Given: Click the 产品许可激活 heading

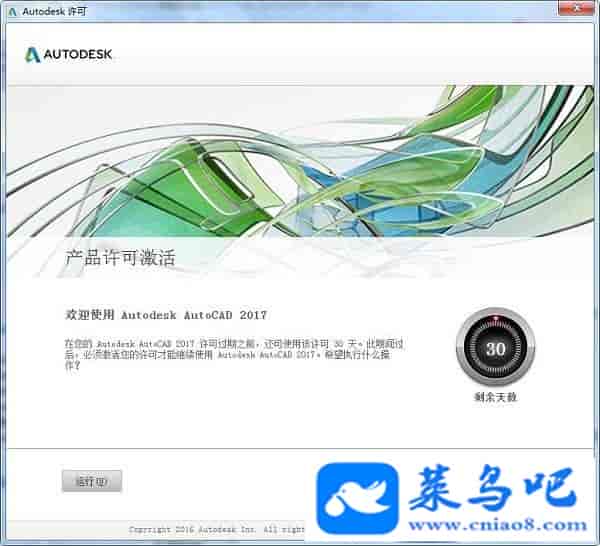Looking at the screenshot, I should 120,258.
